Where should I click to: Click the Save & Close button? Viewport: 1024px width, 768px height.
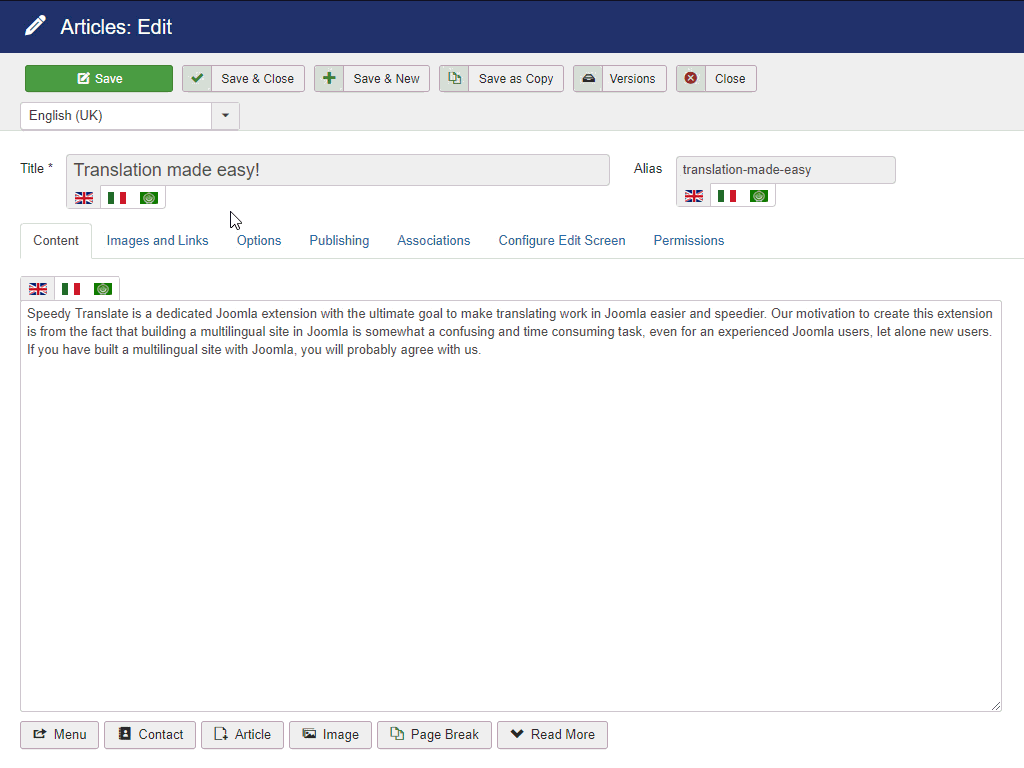point(243,78)
